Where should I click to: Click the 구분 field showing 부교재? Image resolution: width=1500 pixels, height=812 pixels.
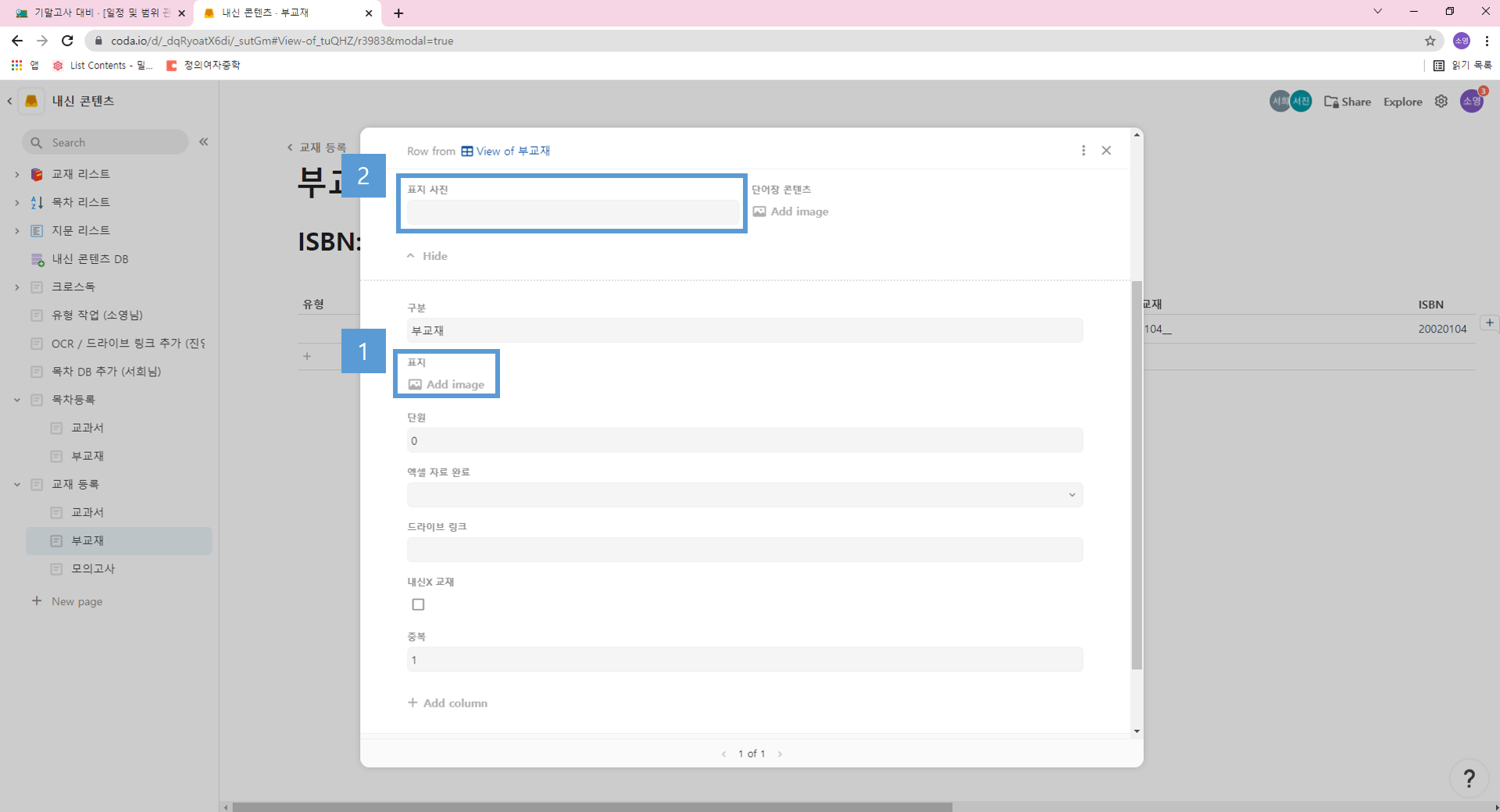coord(745,330)
